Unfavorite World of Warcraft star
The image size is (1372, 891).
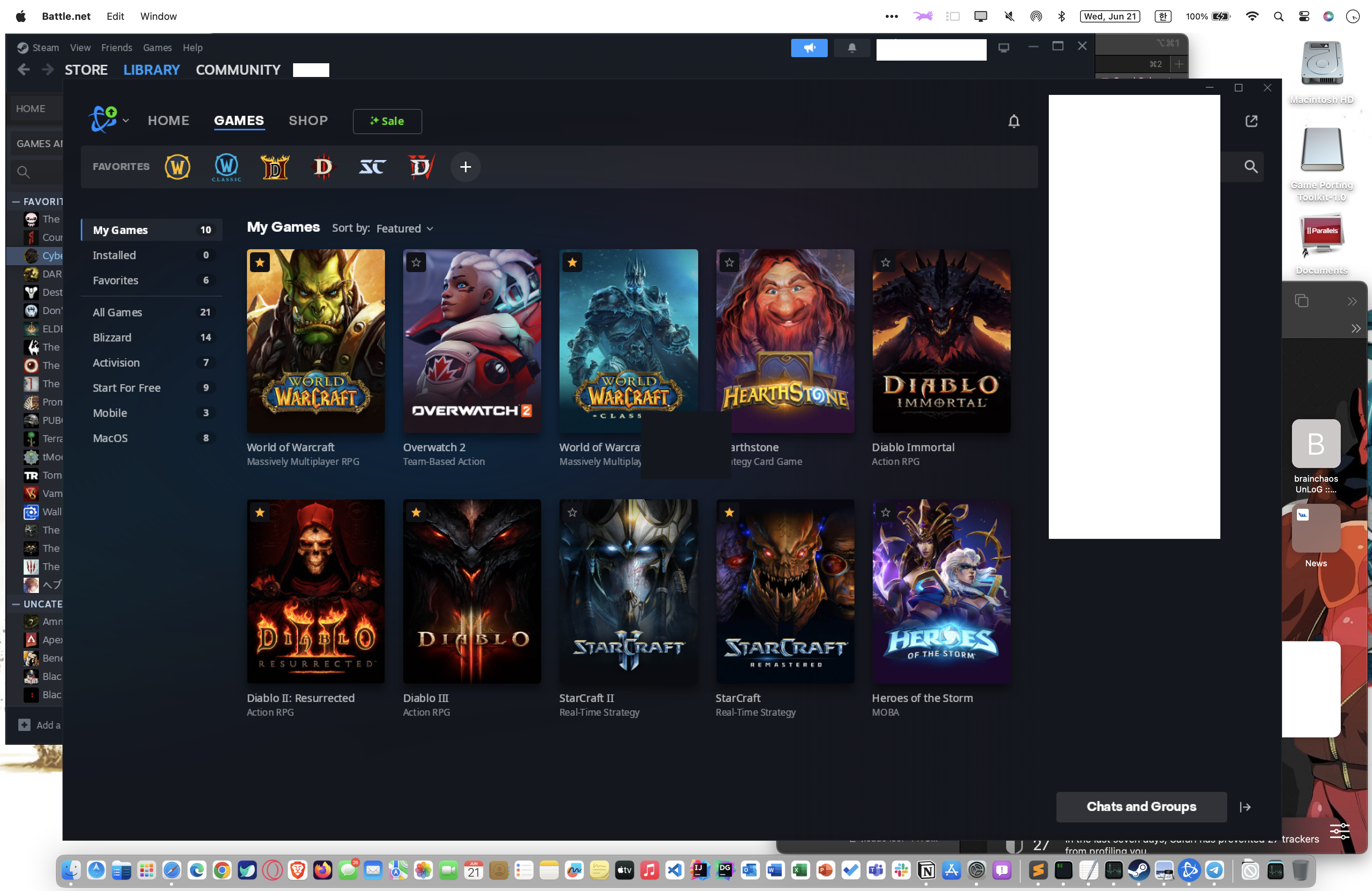pos(260,263)
